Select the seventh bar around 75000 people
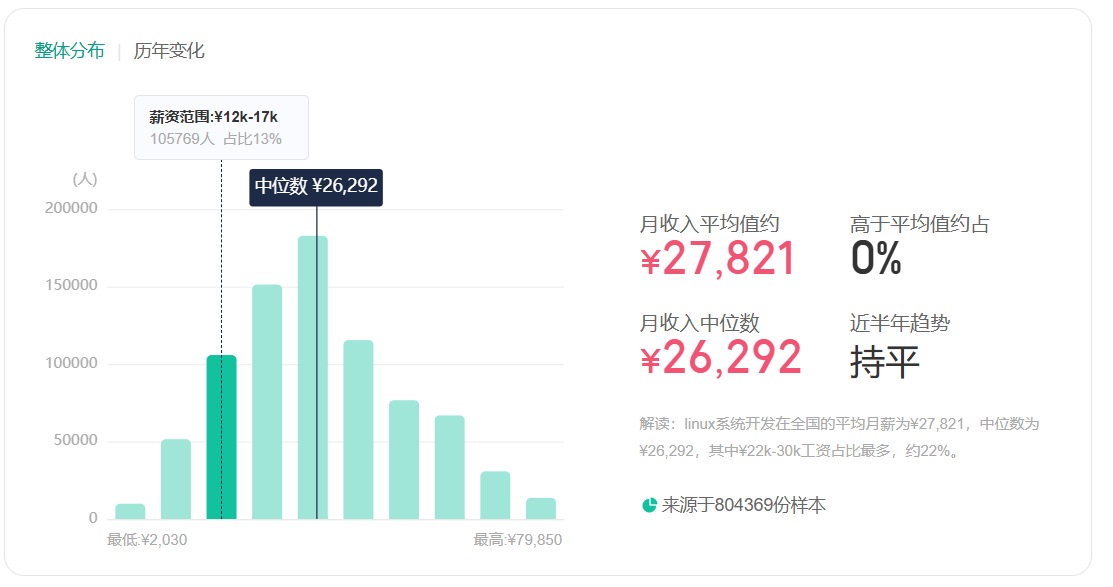Image resolution: width=1113 pixels, height=587 pixels. (404, 460)
